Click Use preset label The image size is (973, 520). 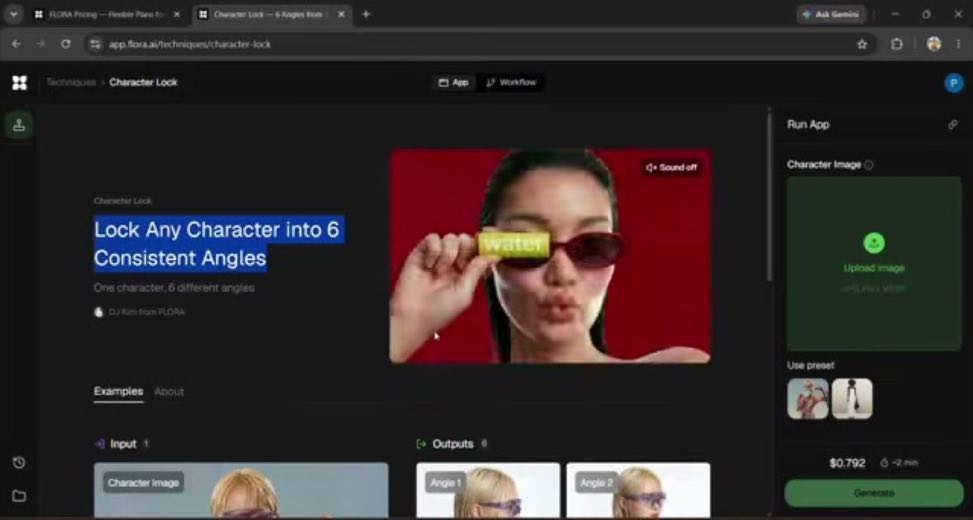(x=810, y=365)
